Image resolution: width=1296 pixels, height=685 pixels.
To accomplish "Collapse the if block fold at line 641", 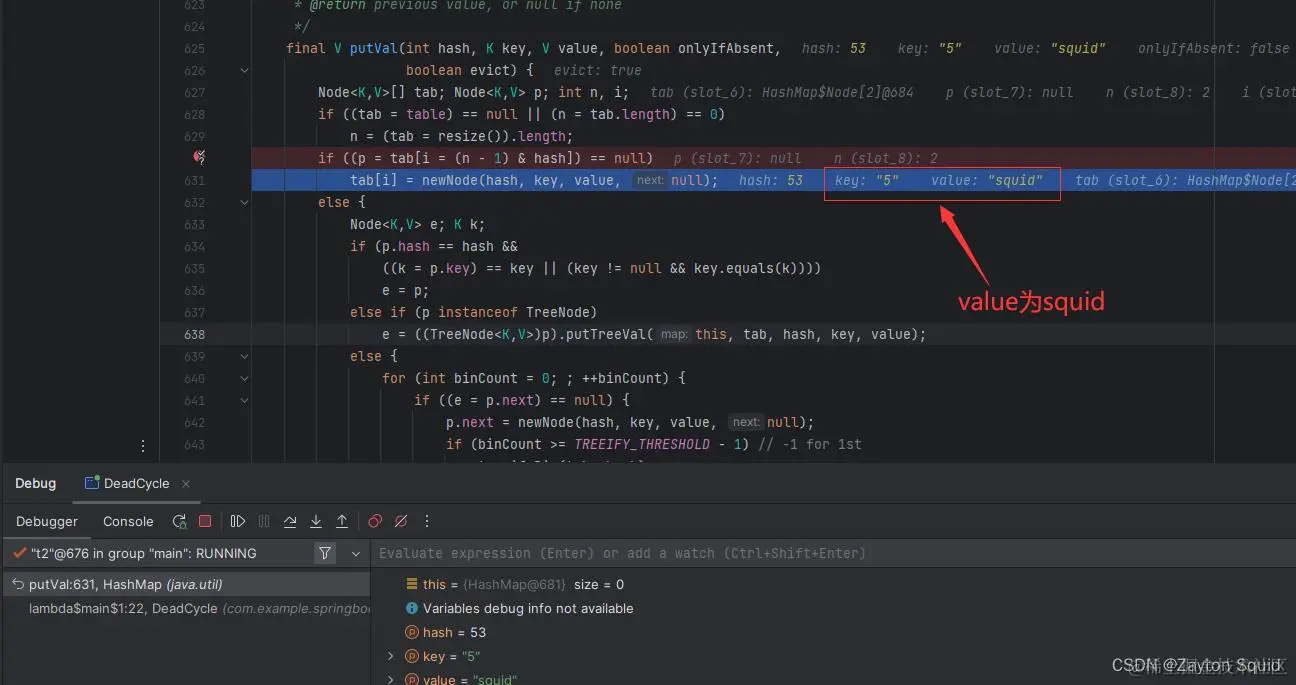I will tap(245, 400).
